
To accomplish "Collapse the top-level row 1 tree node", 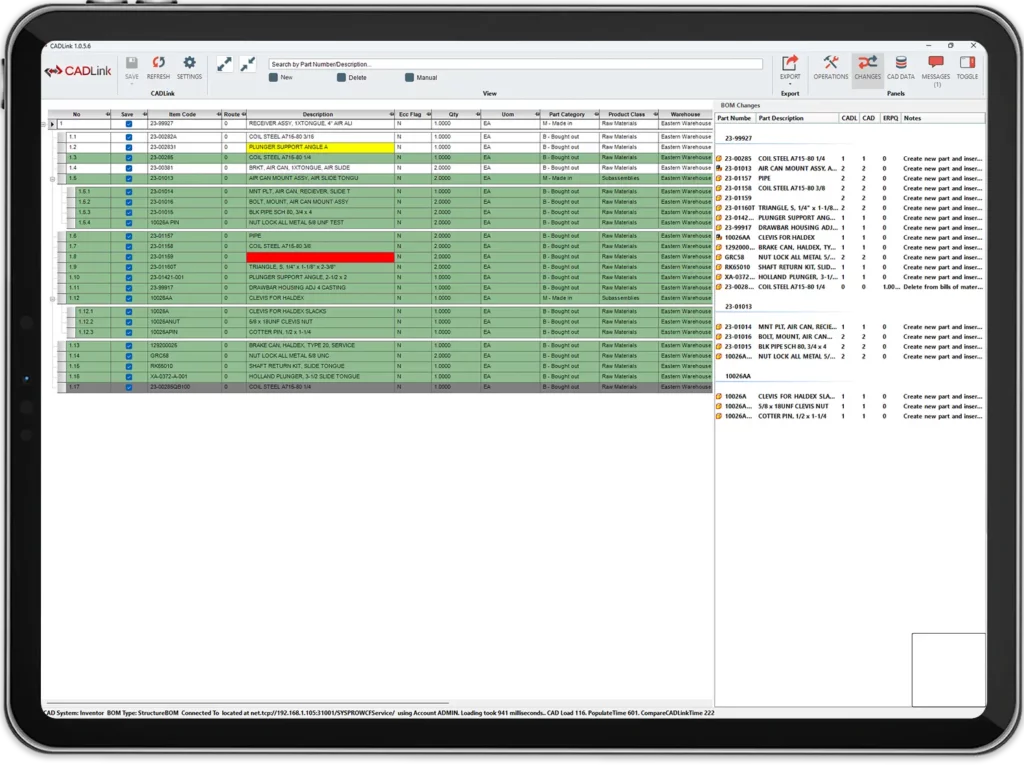I will (x=44, y=124).
